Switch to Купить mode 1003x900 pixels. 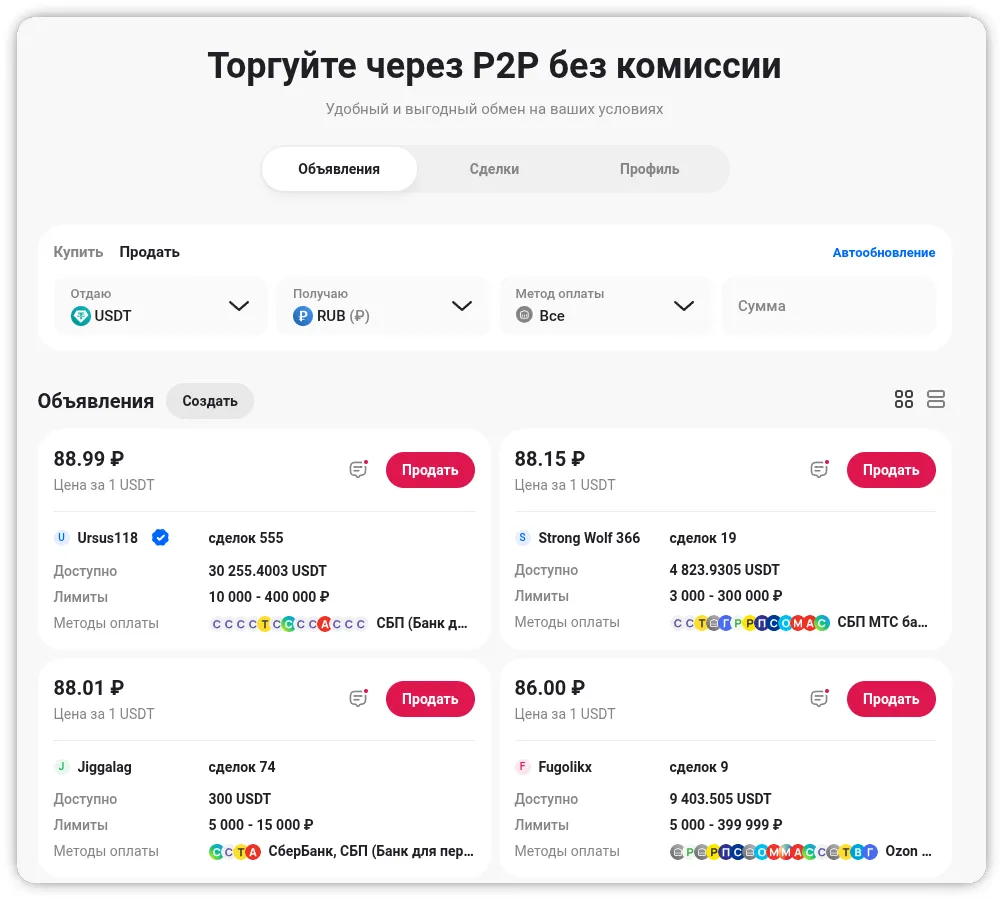(78, 252)
